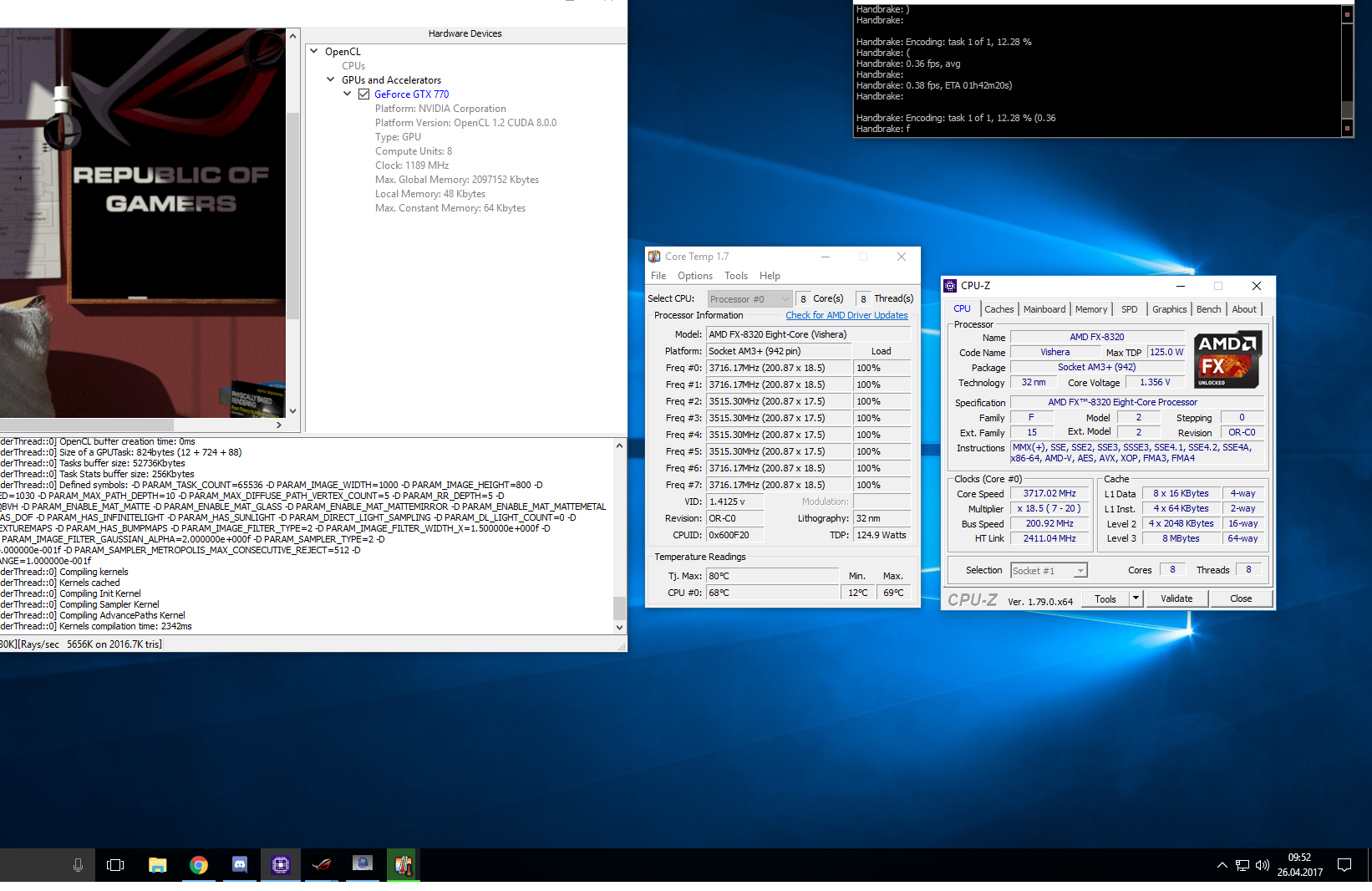
Task: Click the render view scroll-up arrow
Action: pyautogui.click(x=292, y=36)
